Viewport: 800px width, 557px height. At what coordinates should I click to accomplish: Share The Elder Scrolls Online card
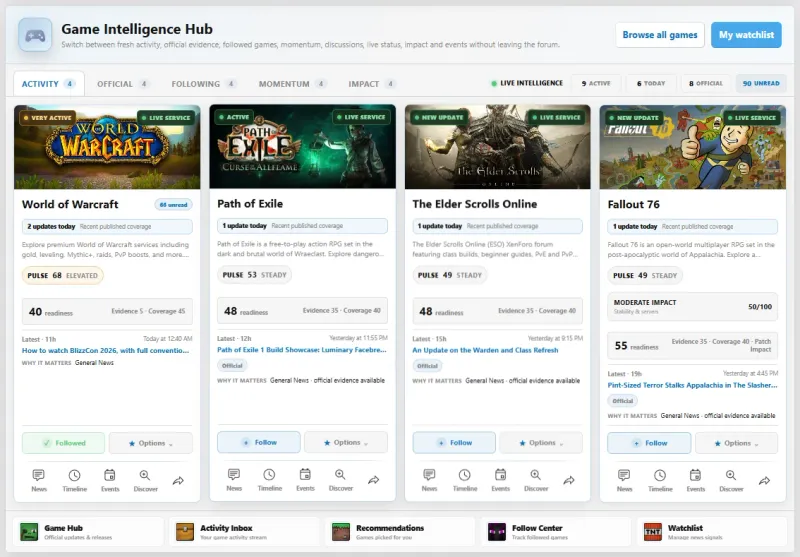(x=569, y=480)
